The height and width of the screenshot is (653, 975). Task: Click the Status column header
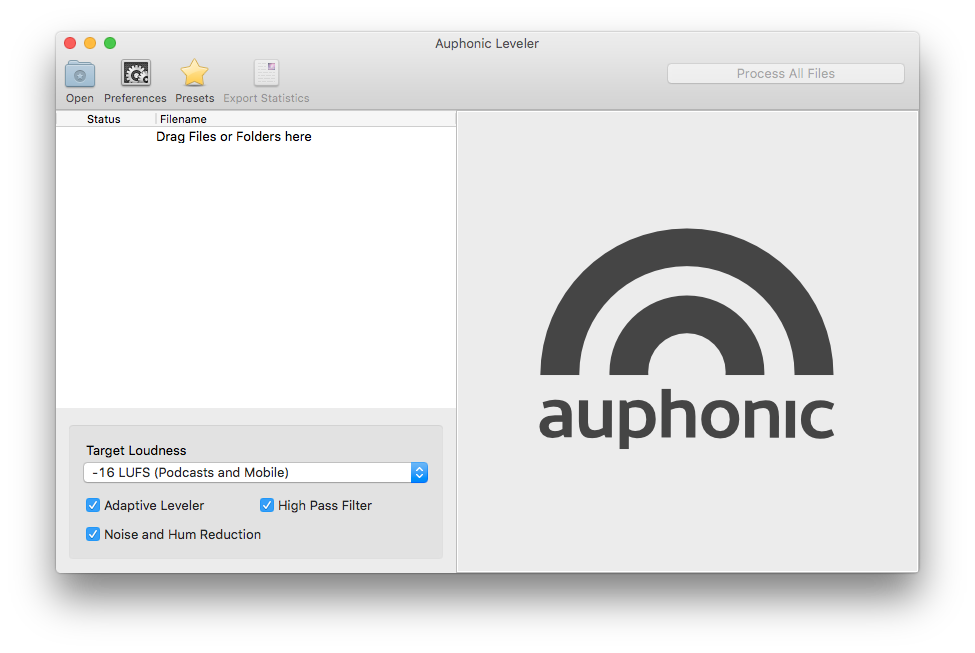pyautogui.click(x=104, y=119)
